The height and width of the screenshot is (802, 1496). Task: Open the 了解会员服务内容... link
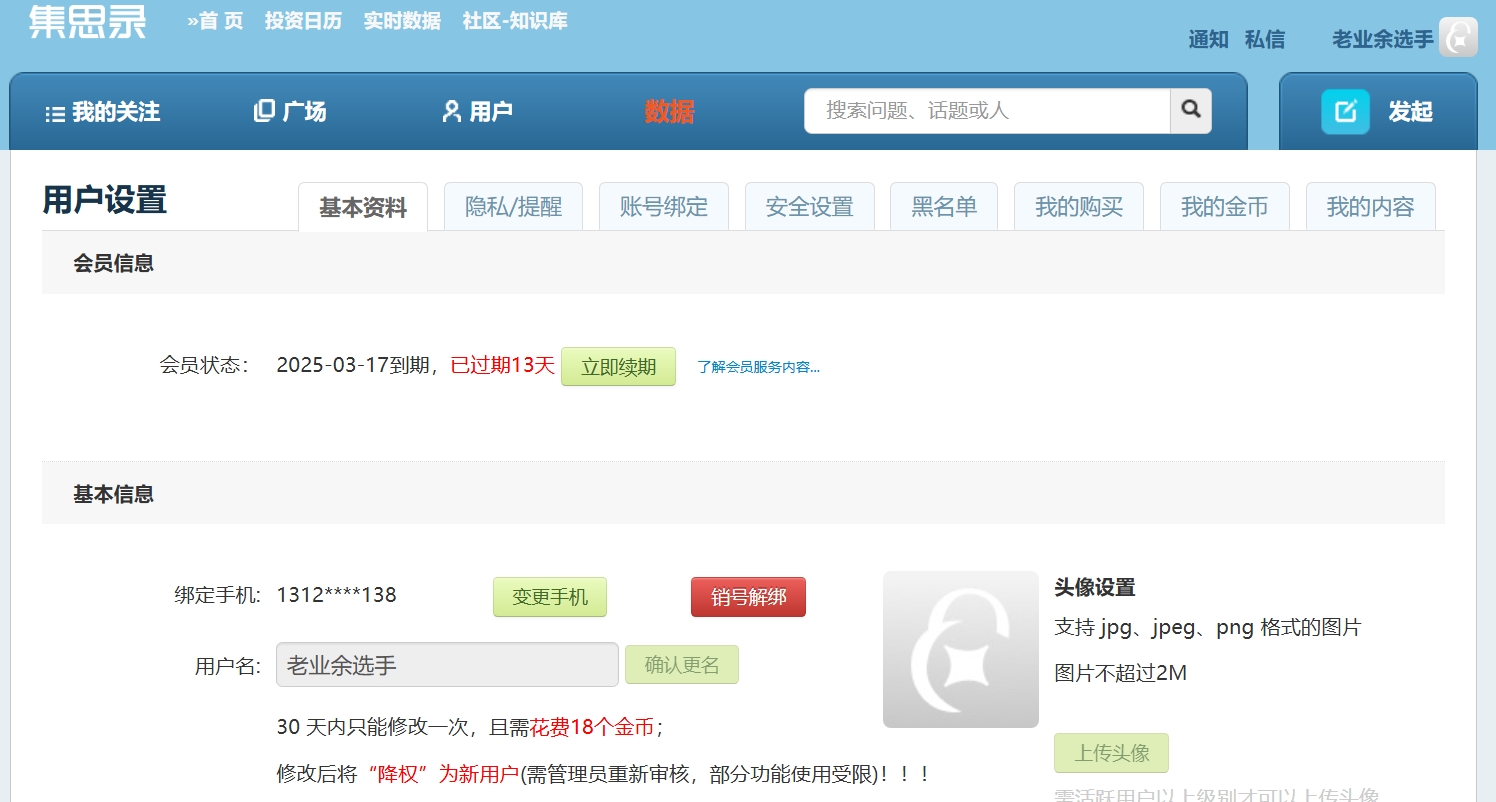coord(759,367)
